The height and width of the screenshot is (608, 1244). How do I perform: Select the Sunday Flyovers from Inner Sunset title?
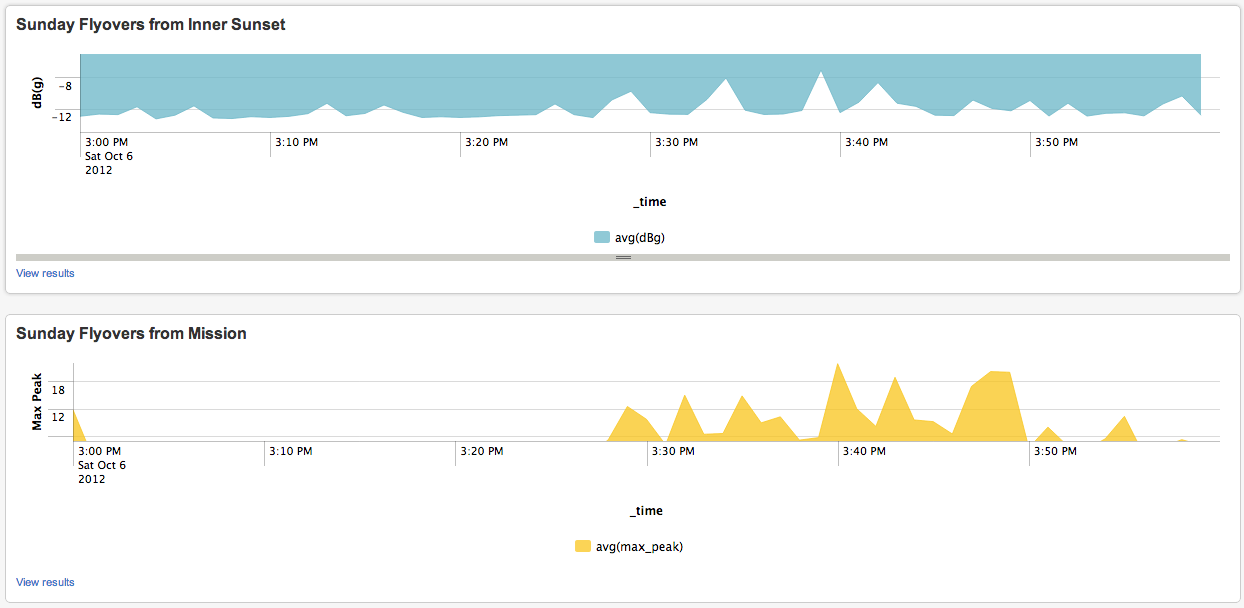(x=151, y=25)
